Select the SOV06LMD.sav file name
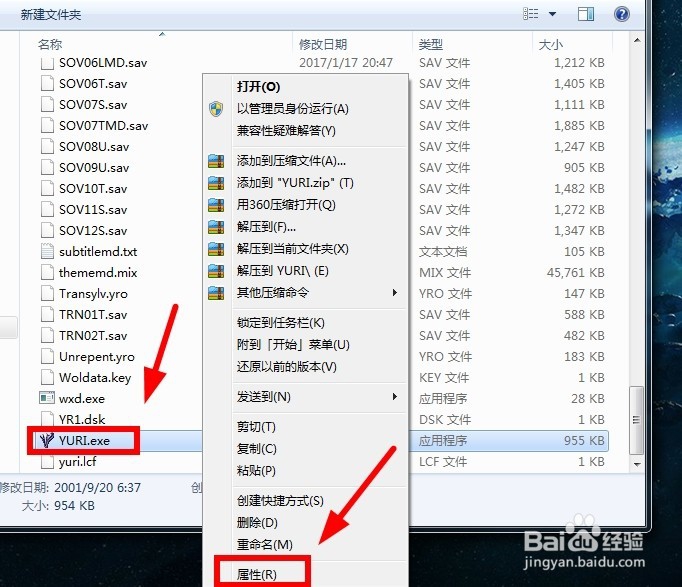This screenshot has width=682, height=587. tap(103, 63)
